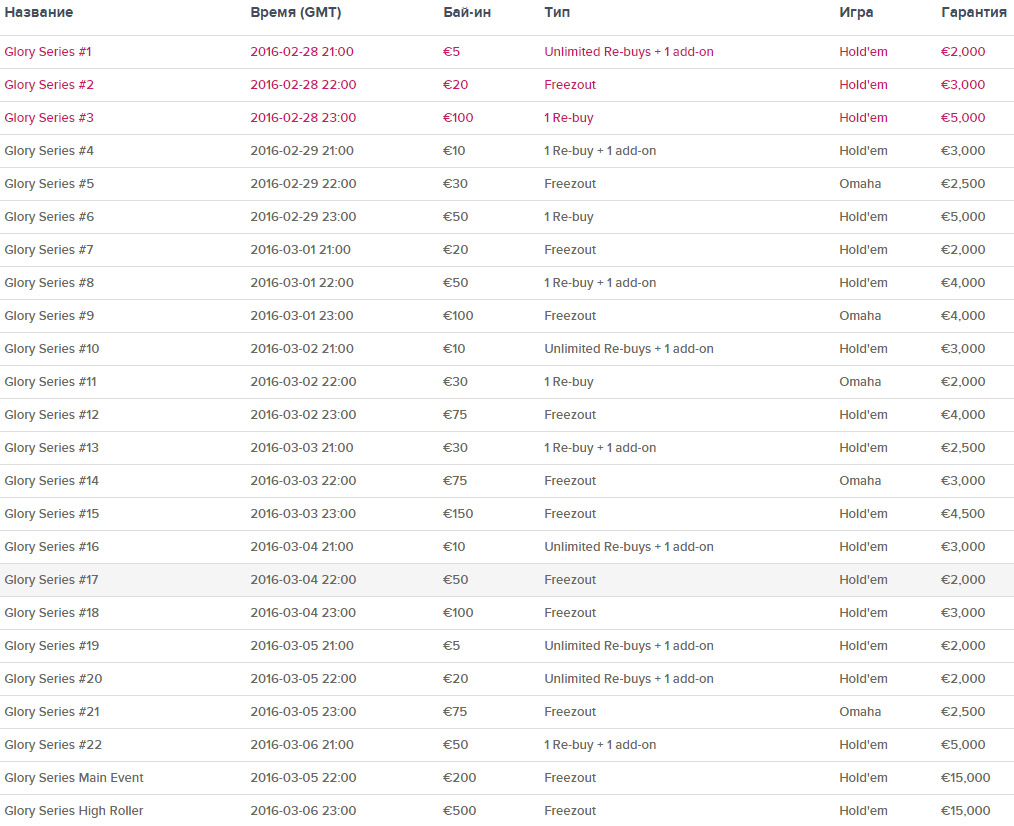Click Omaha game in Glory Series #21 row
The image size is (1014, 826).
(x=860, y=712)
